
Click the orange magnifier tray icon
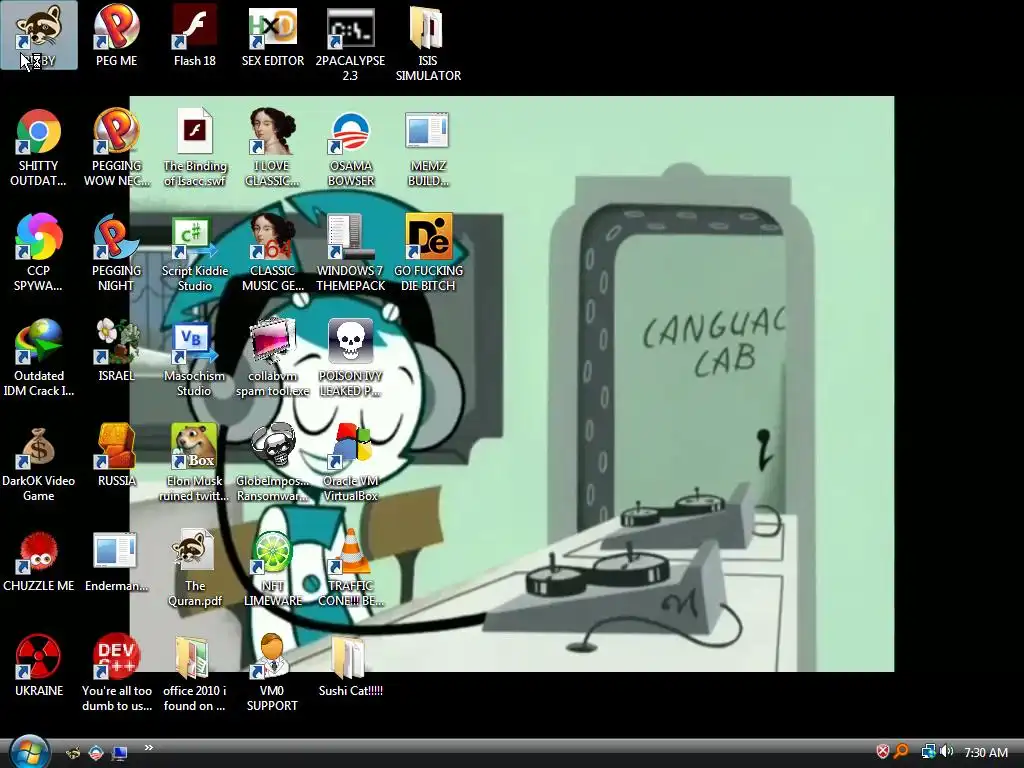[901, 752]
